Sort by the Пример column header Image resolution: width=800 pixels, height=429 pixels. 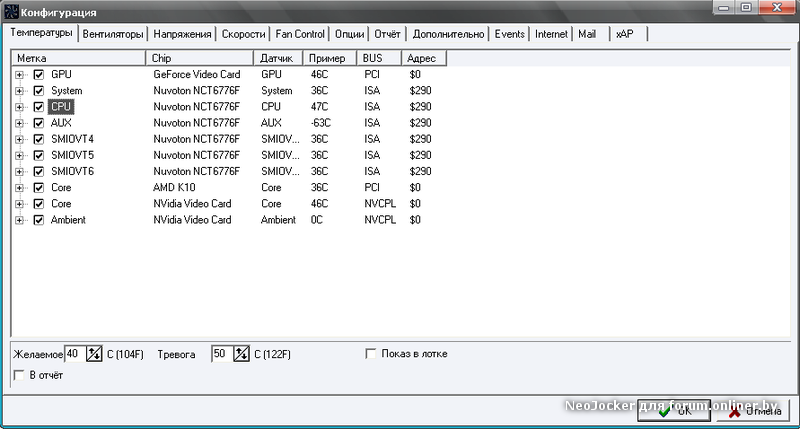[x=330, y=58]
